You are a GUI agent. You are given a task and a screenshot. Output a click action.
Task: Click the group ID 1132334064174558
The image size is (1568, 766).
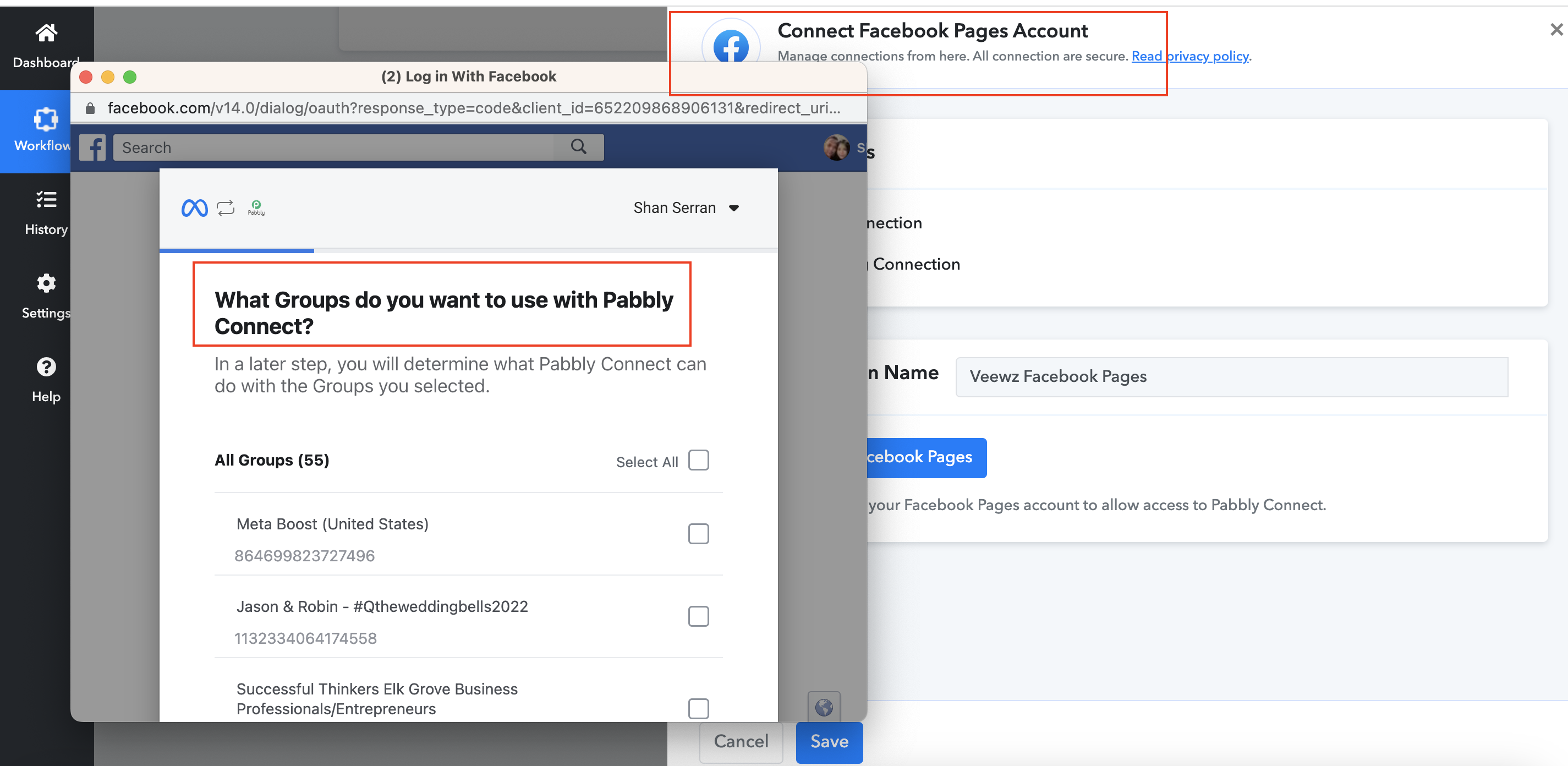305,638
